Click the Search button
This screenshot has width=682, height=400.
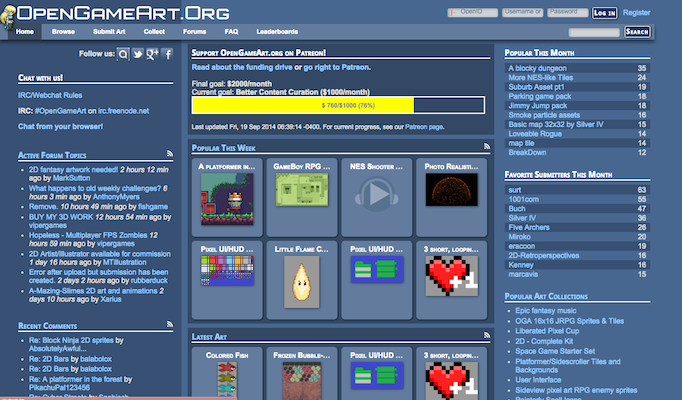point(637,32)
